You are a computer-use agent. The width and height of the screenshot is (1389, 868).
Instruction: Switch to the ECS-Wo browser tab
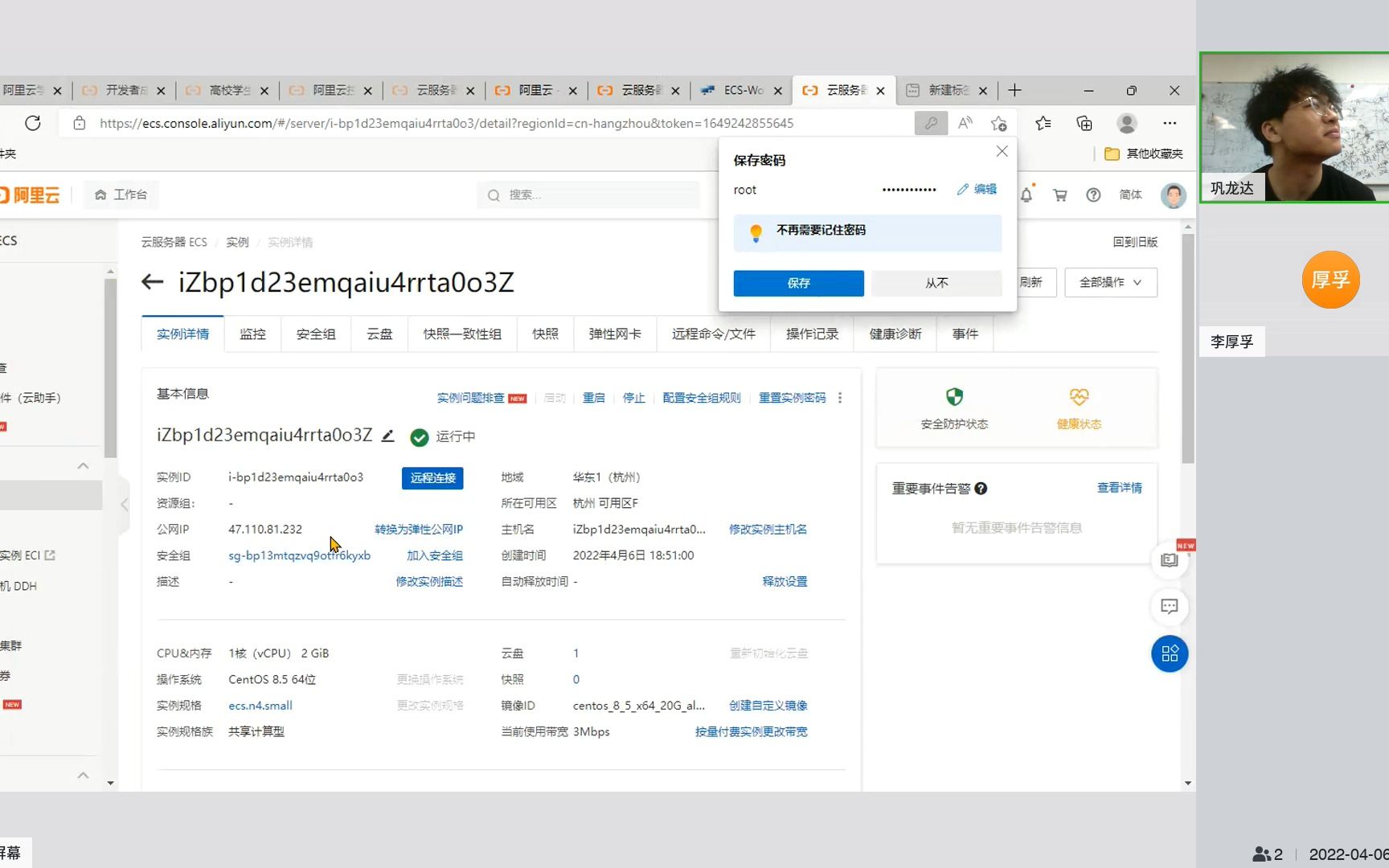741,90
